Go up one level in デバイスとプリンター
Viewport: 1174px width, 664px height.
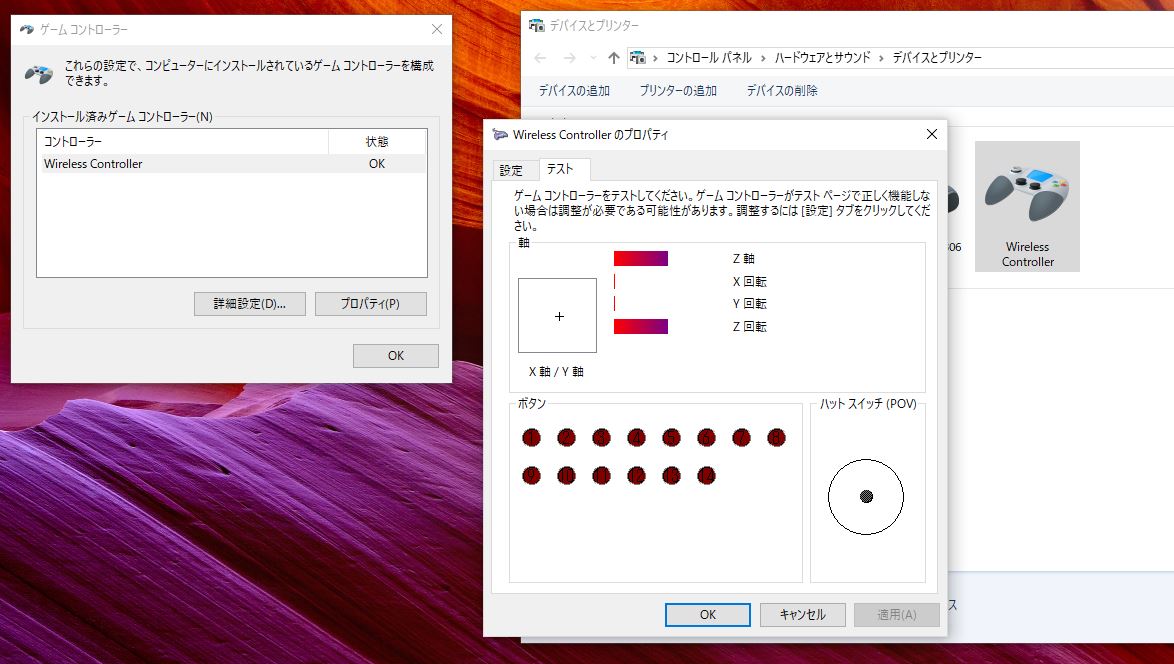614,58
